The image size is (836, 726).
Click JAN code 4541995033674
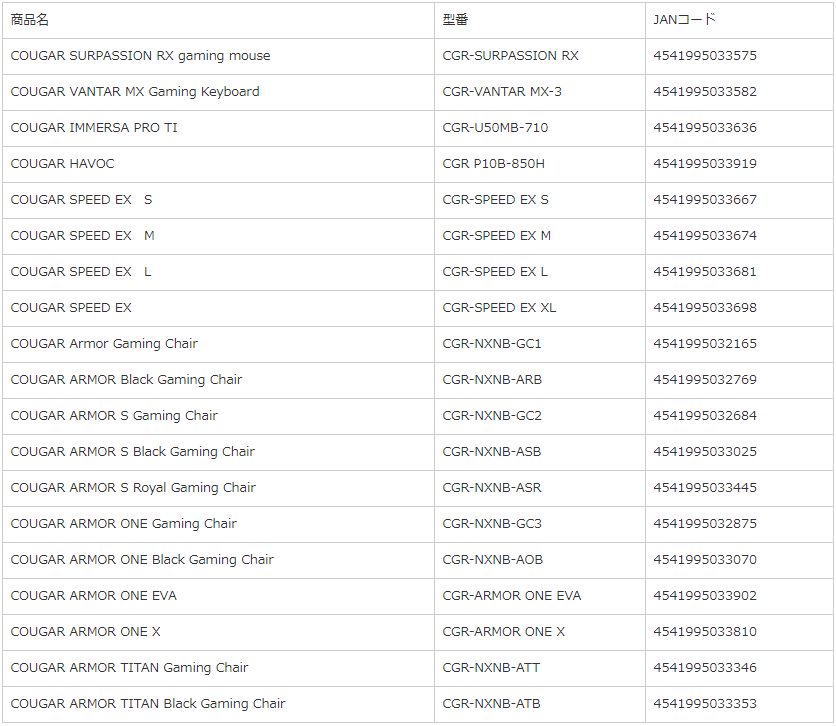point(705,236)
